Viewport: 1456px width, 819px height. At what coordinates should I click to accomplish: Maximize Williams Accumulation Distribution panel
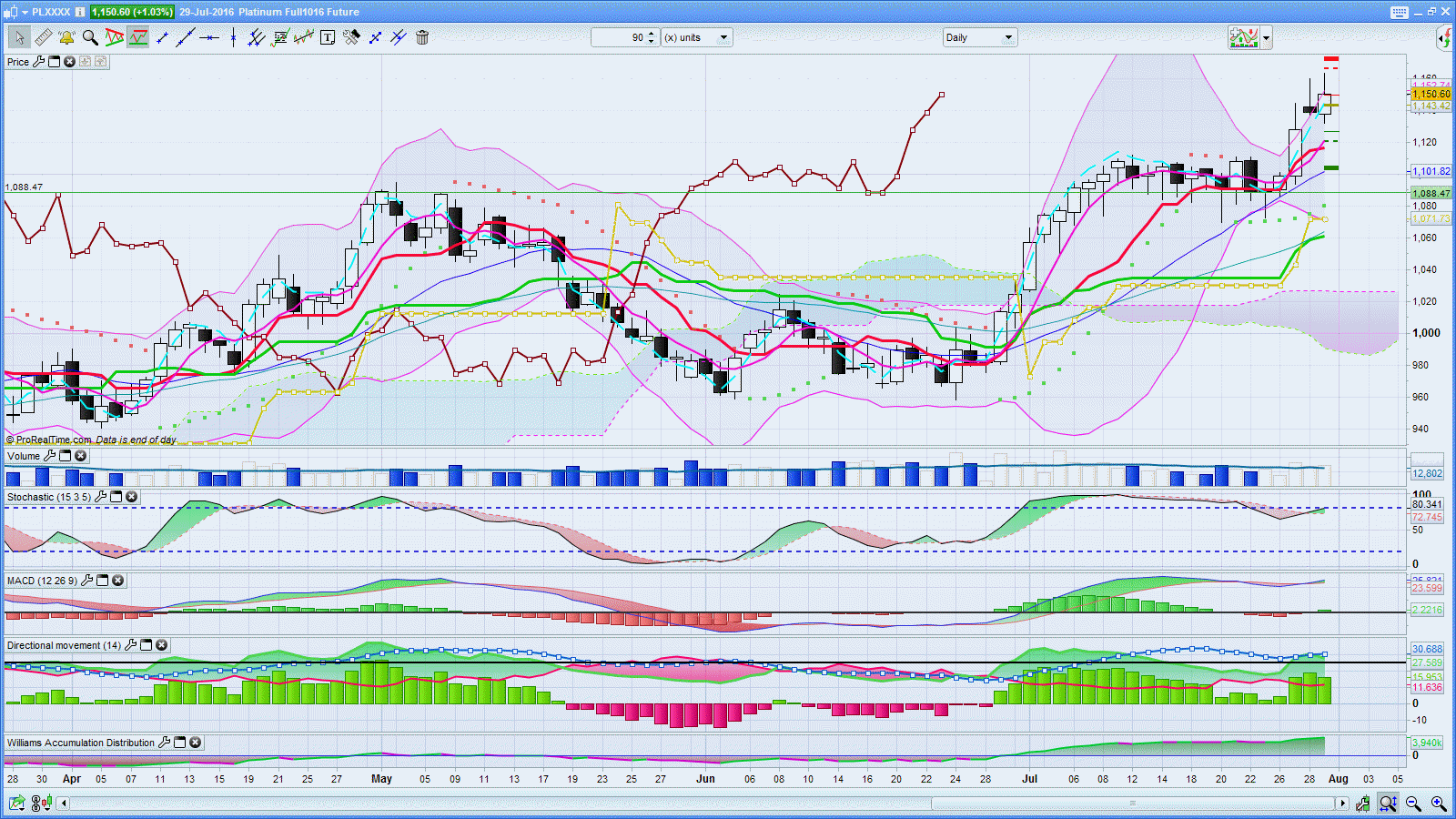[x=180, y=743]
